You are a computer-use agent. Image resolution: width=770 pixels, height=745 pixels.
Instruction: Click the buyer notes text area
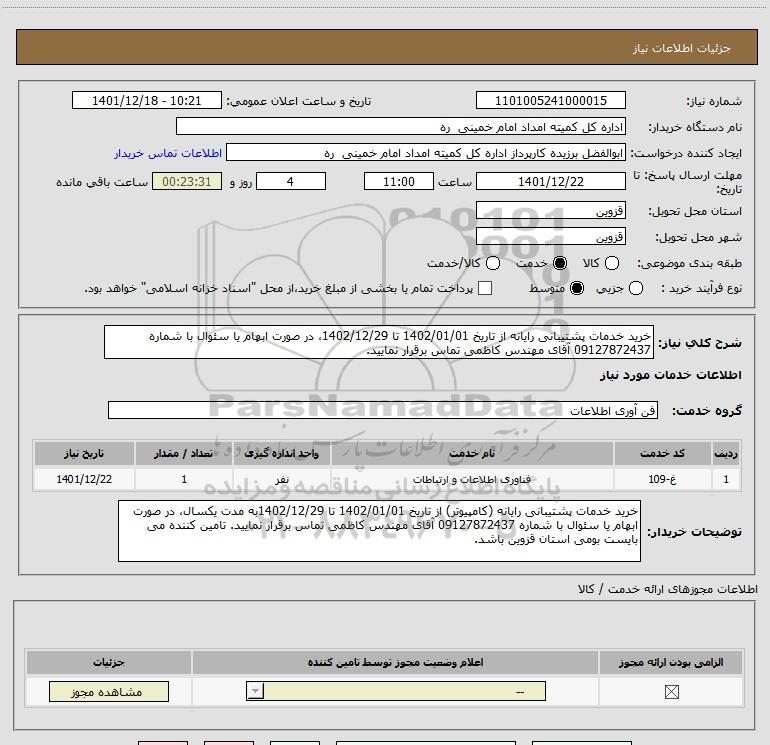(x=379, y=531)
